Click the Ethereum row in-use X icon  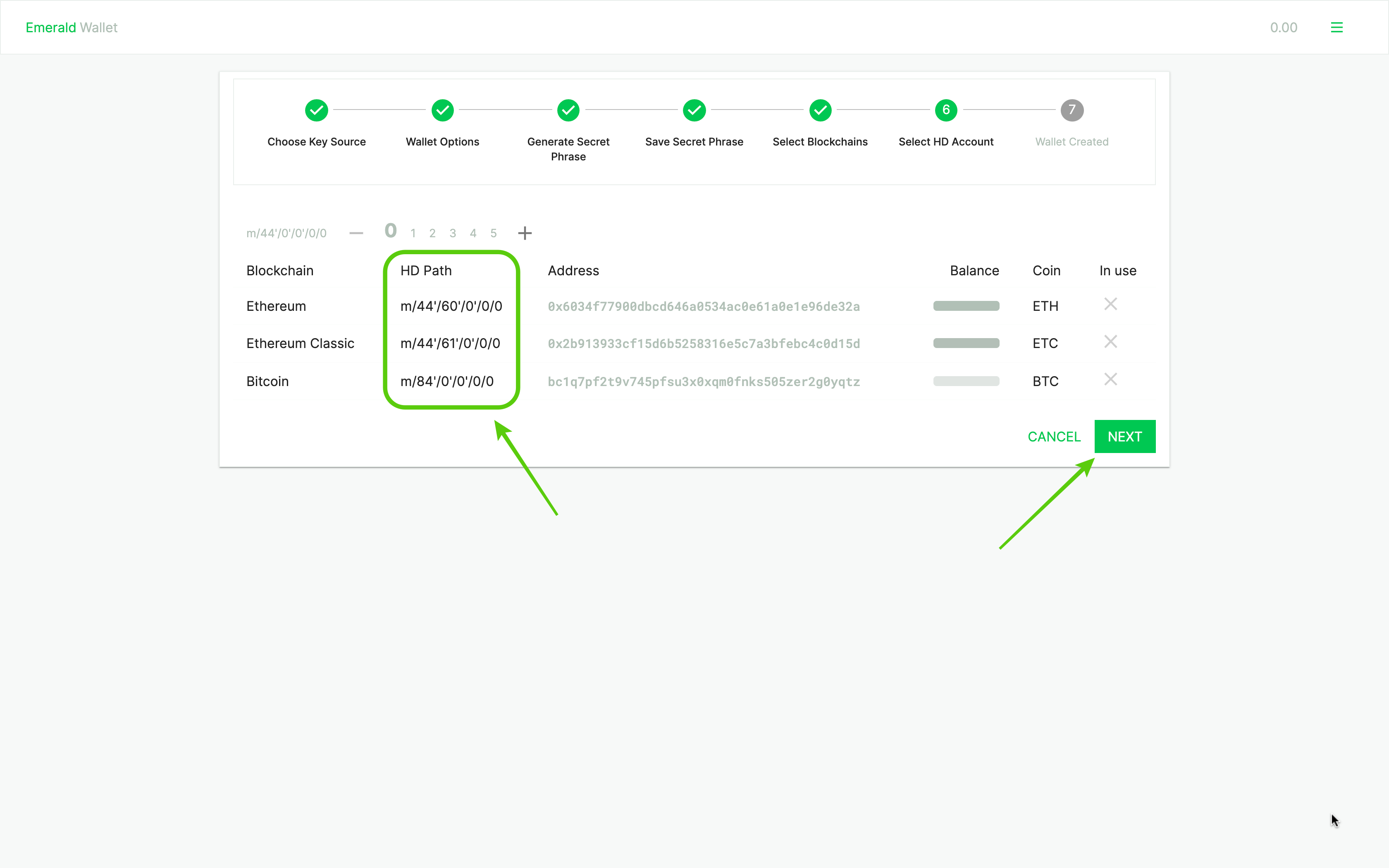[x=1110, y=304]
